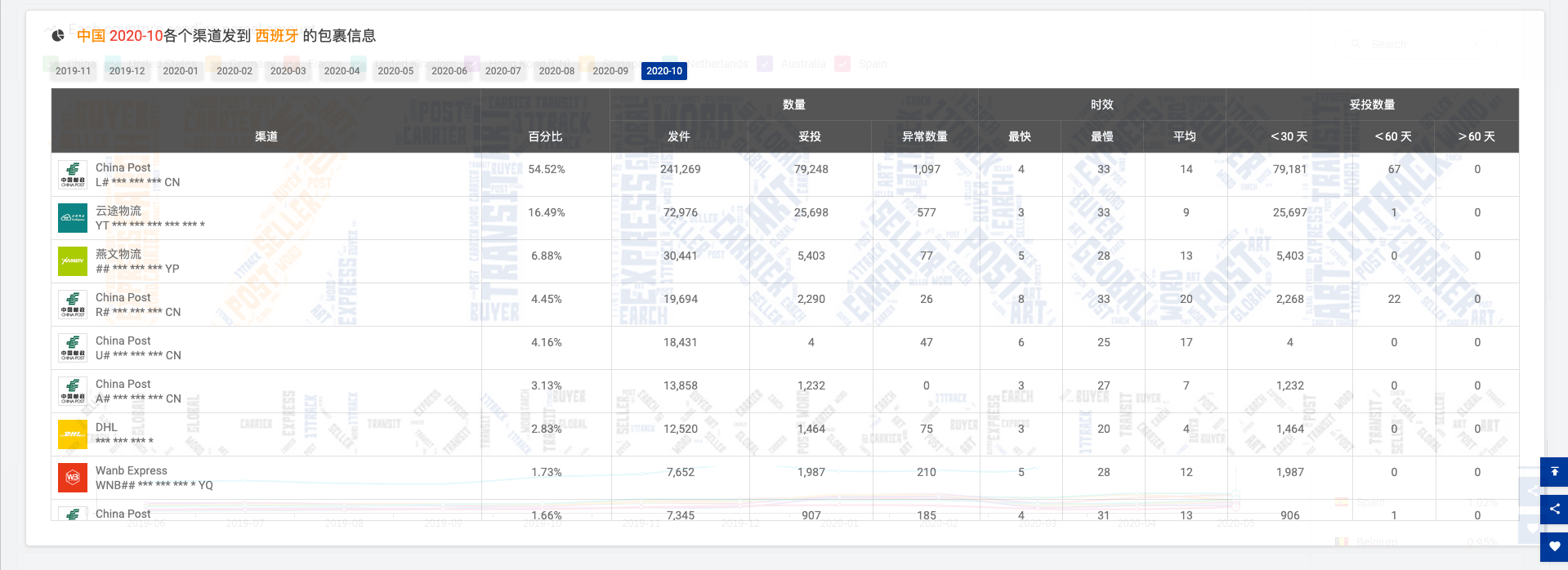Switch to the 2020-08 tab

click(556, 71)
